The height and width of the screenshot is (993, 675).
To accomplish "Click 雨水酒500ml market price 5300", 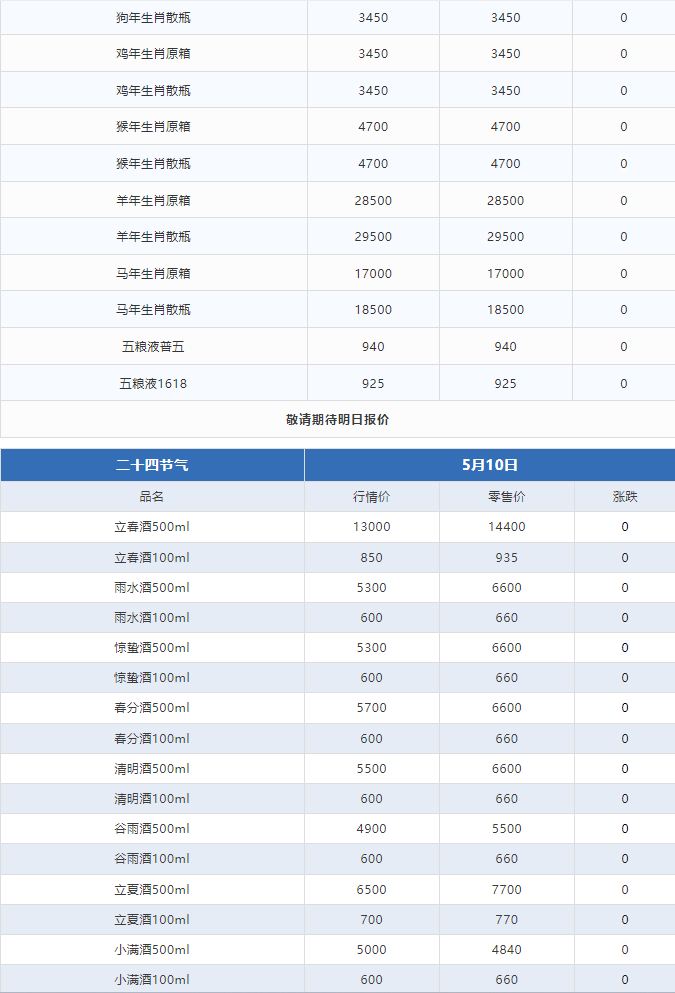I will [372, 588].
